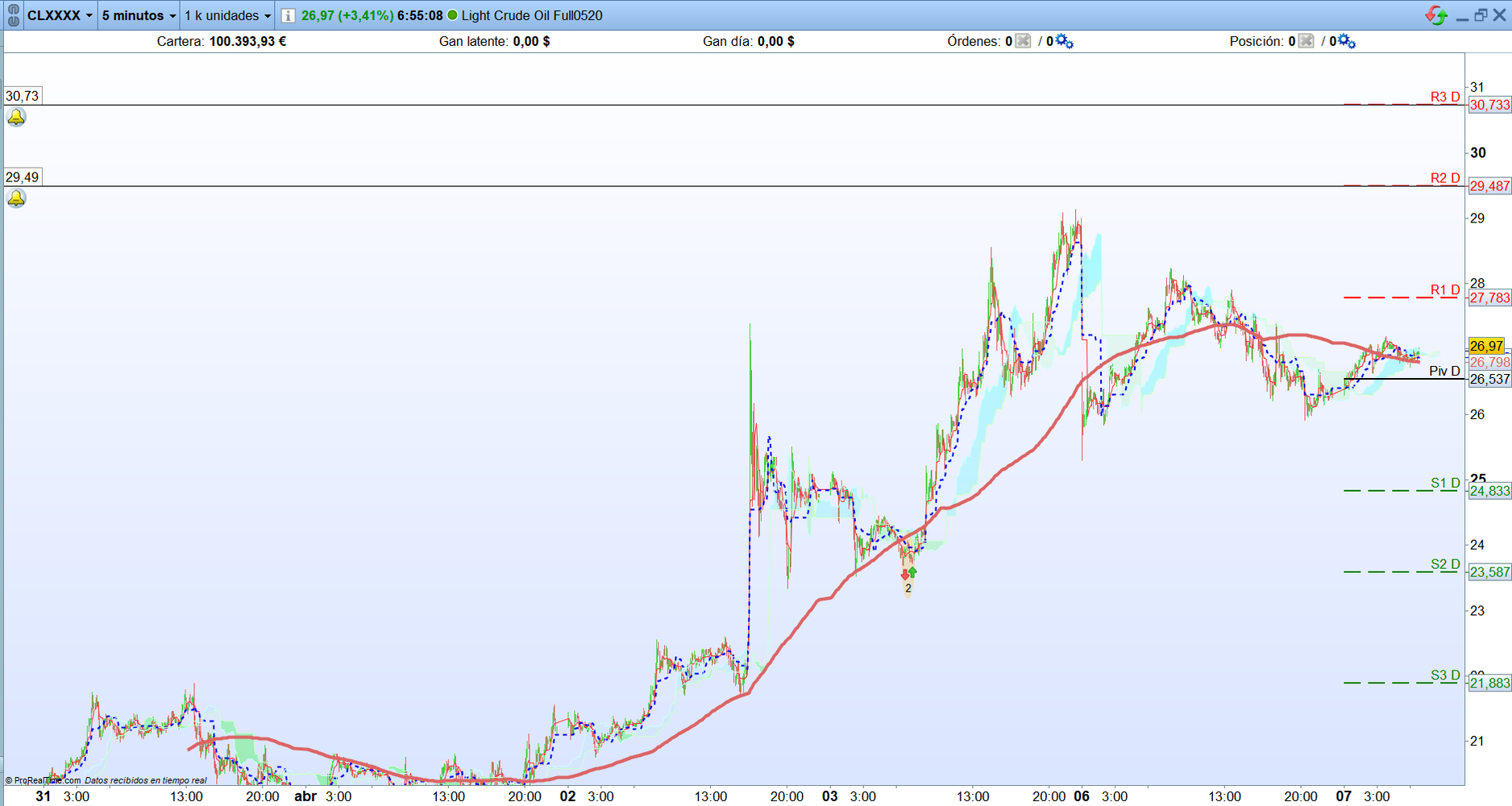Close positions with Posición X icon

point(1306,41)
